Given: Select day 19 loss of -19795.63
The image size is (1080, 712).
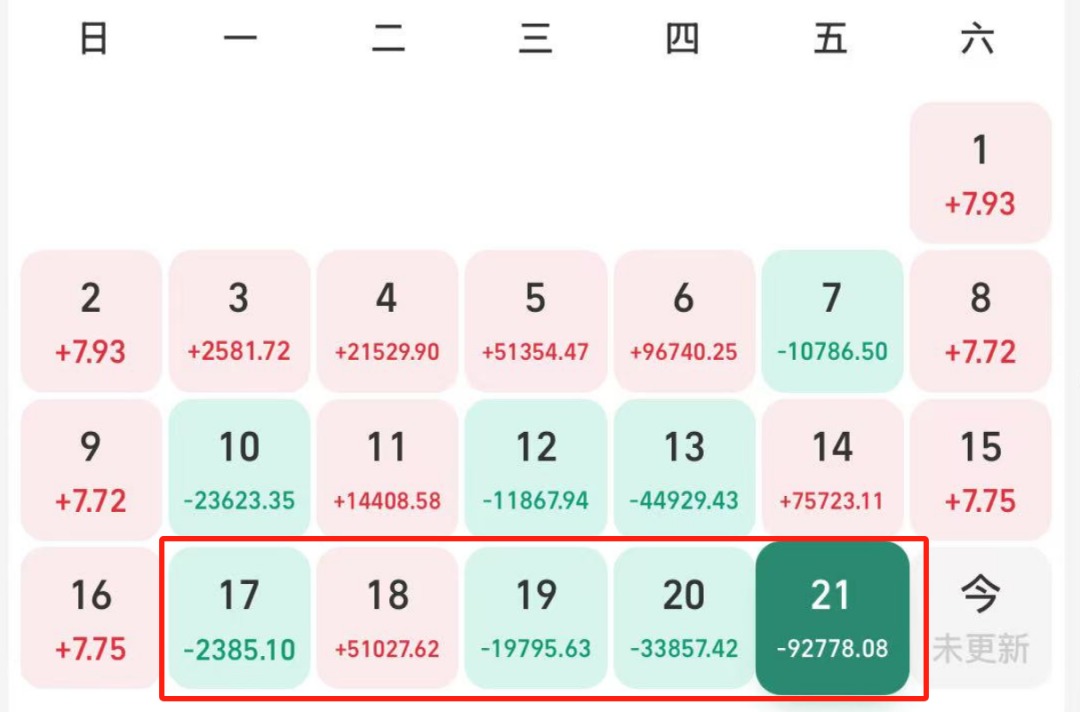Looking at the screenshot, I should [x=536, y=618].
